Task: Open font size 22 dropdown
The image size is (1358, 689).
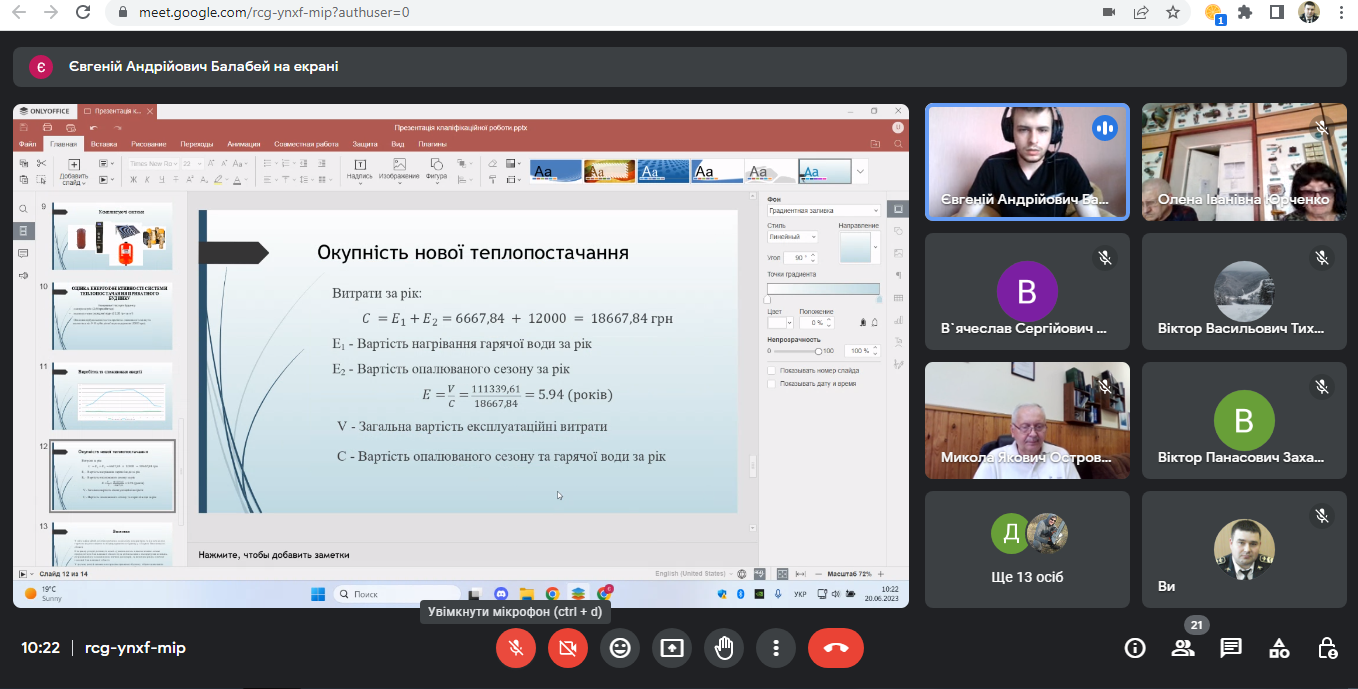Action: [x=192, y=164]
